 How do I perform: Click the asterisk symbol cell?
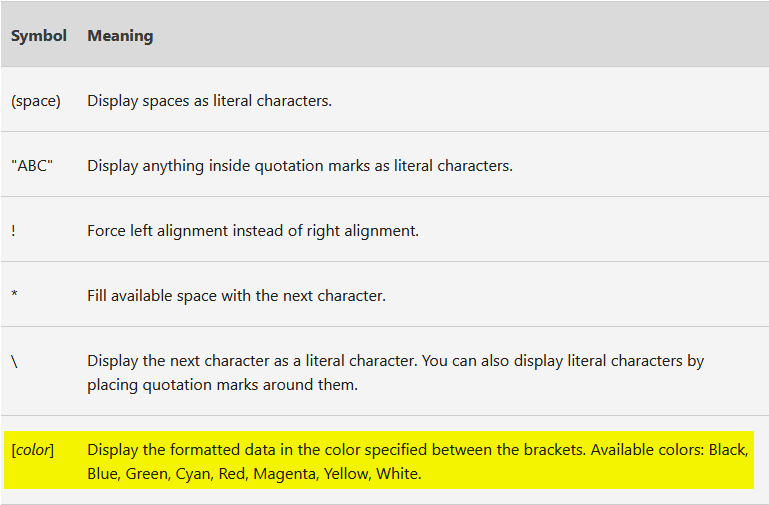click(14, 295)
